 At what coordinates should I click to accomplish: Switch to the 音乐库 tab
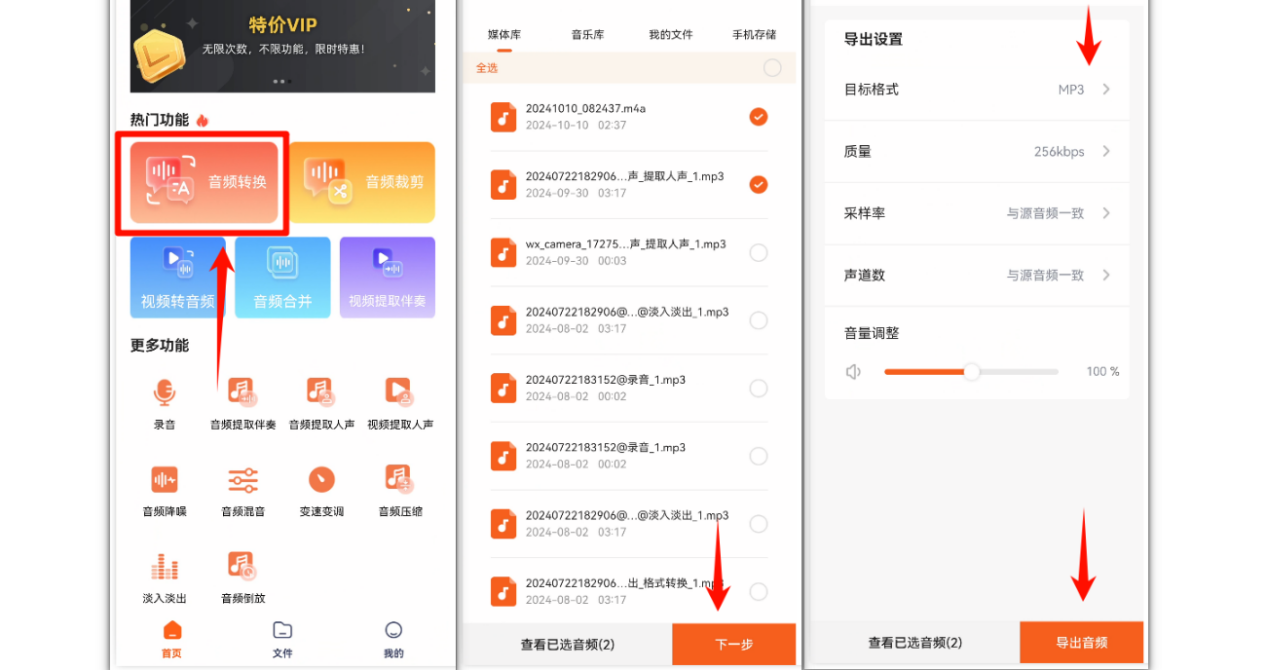(x=587, y=34)
